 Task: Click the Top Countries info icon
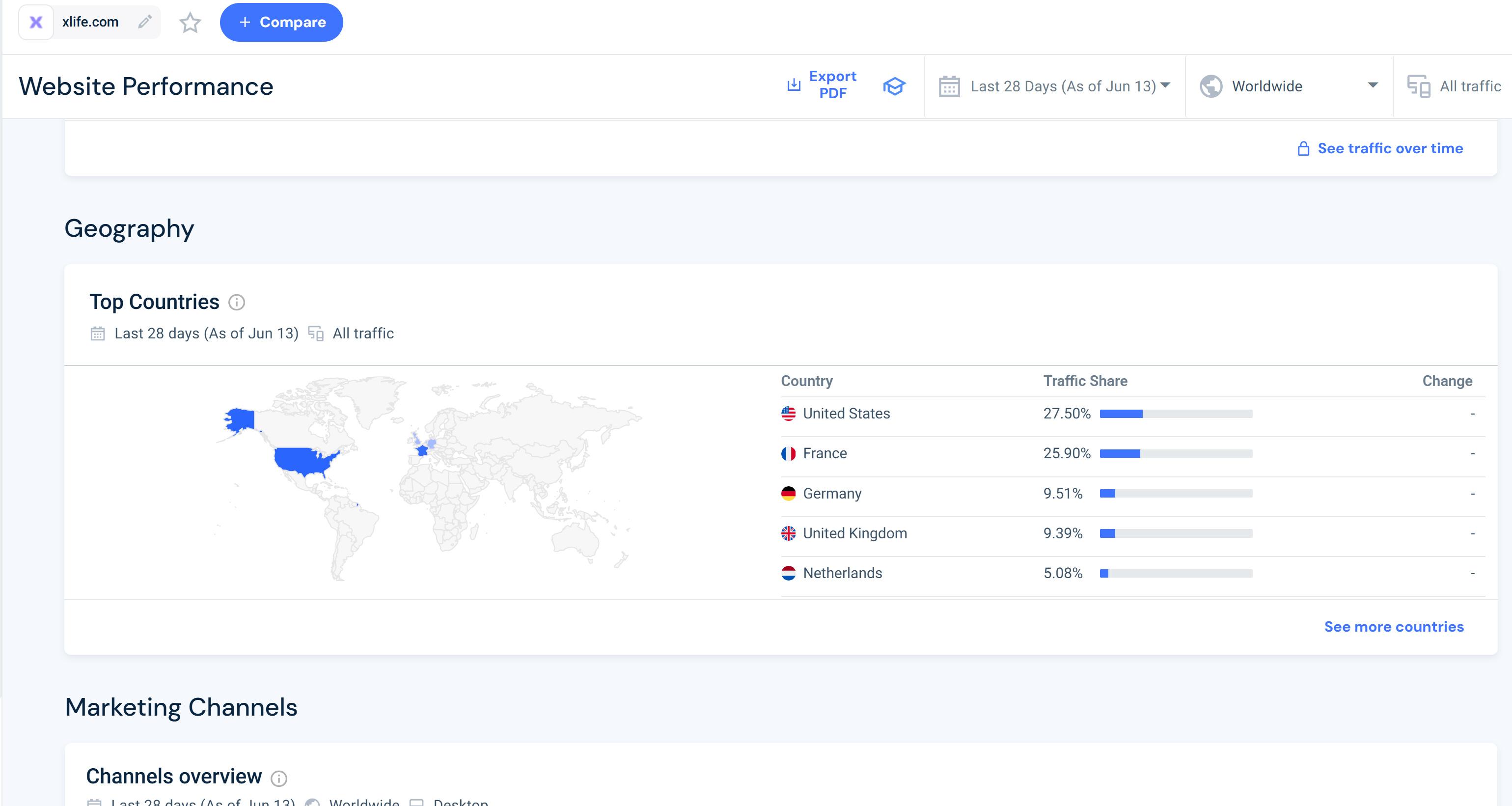(237, 303)
